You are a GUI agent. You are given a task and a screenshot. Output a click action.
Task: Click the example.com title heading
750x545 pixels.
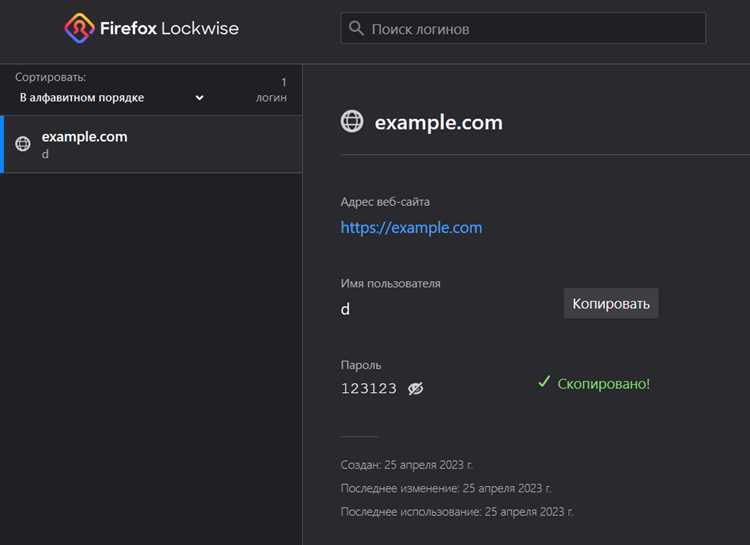[x=439, y=122]
